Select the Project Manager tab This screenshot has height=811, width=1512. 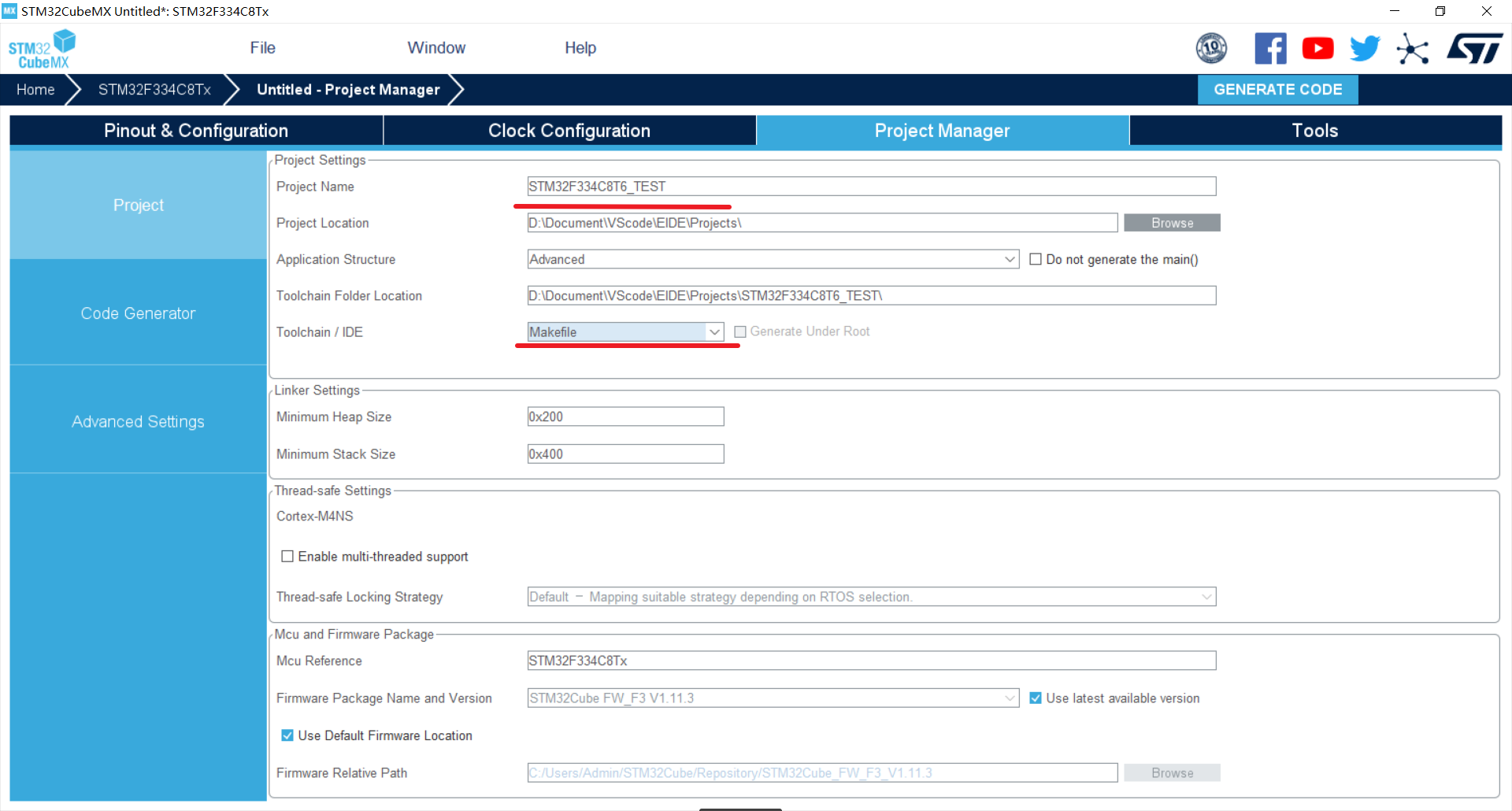943,131
